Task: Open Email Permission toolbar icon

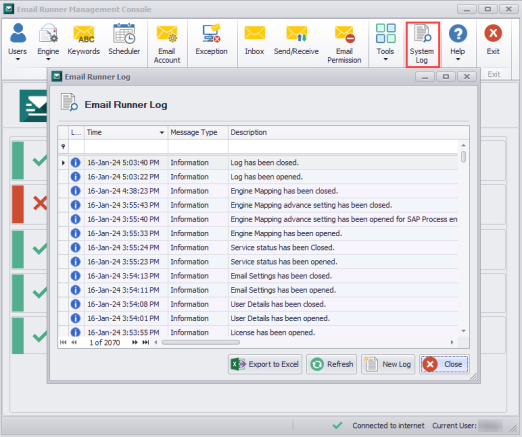Action: tap(344, 34)
